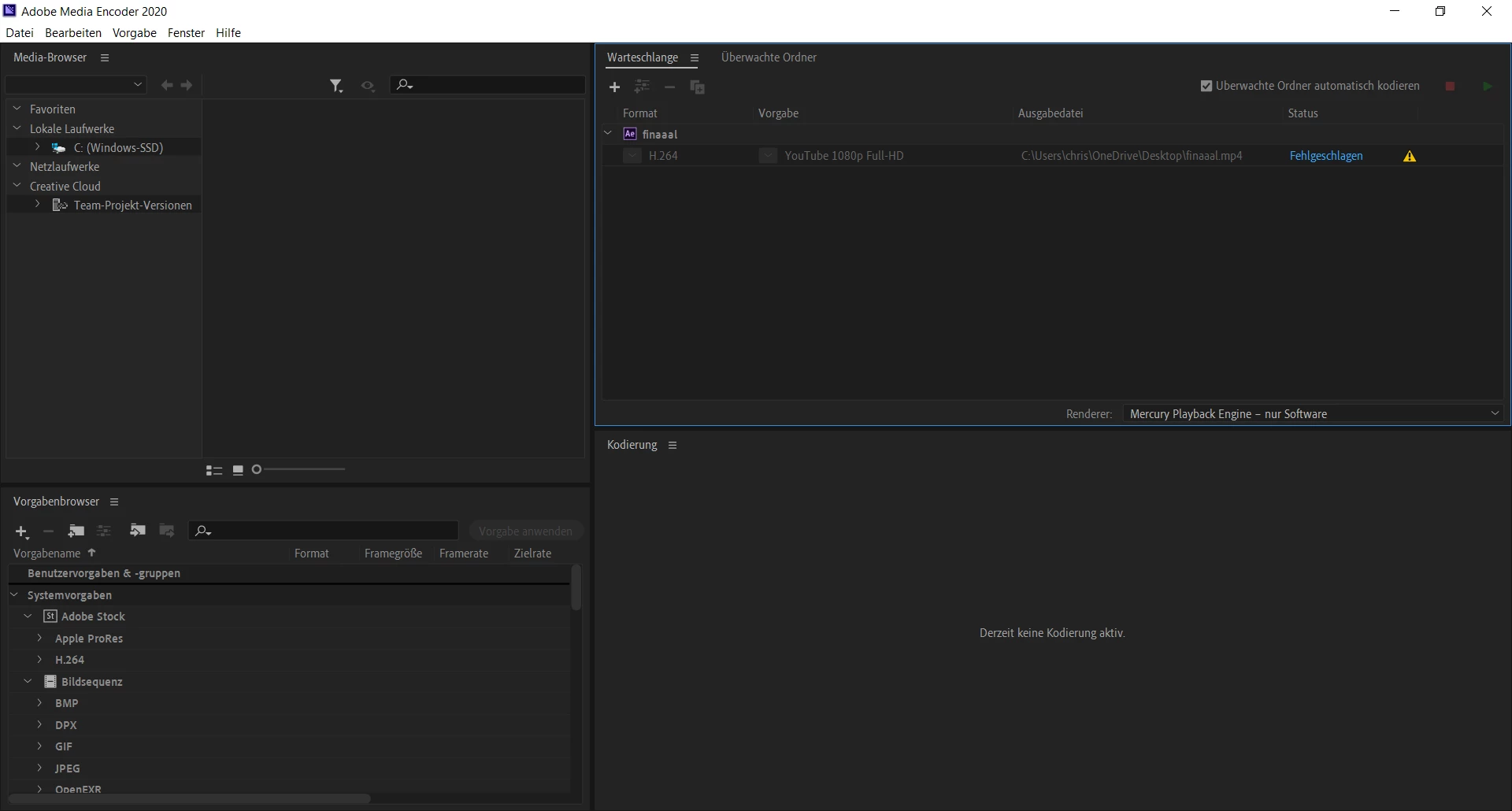The image size is (1512, 811).
Task: Expand the GIF presets
Action: point(39,746)
